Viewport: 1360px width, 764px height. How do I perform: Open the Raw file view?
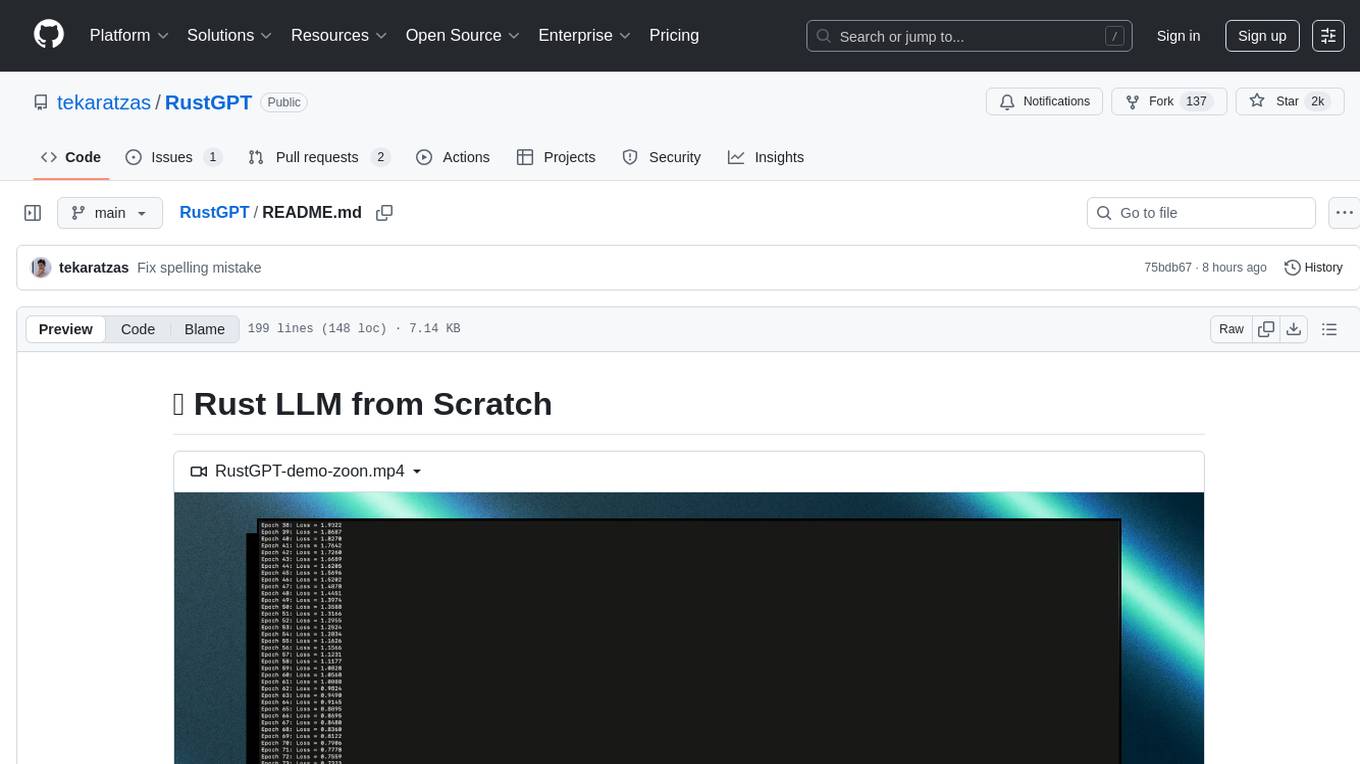[x=1231, y=329]
